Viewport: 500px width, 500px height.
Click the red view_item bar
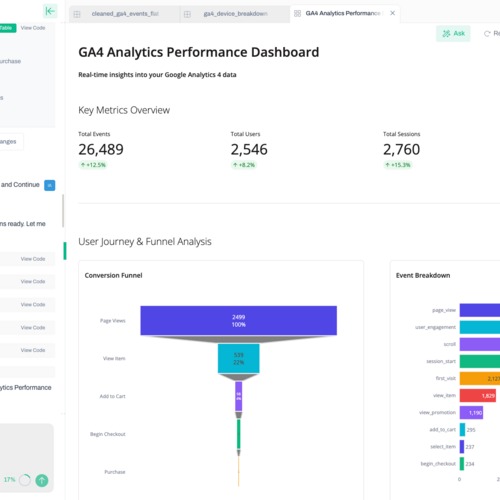(x=478, y=396)
